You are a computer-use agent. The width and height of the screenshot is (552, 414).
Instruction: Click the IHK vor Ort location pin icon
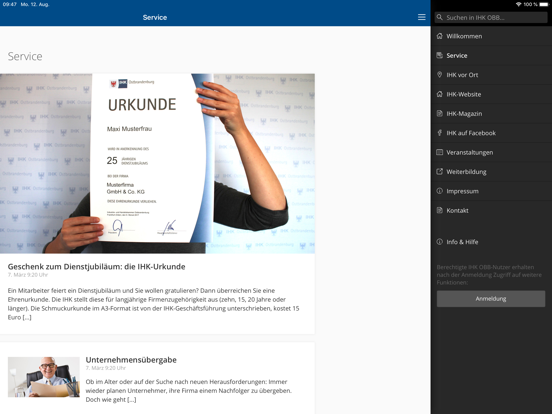click(439, 75)
